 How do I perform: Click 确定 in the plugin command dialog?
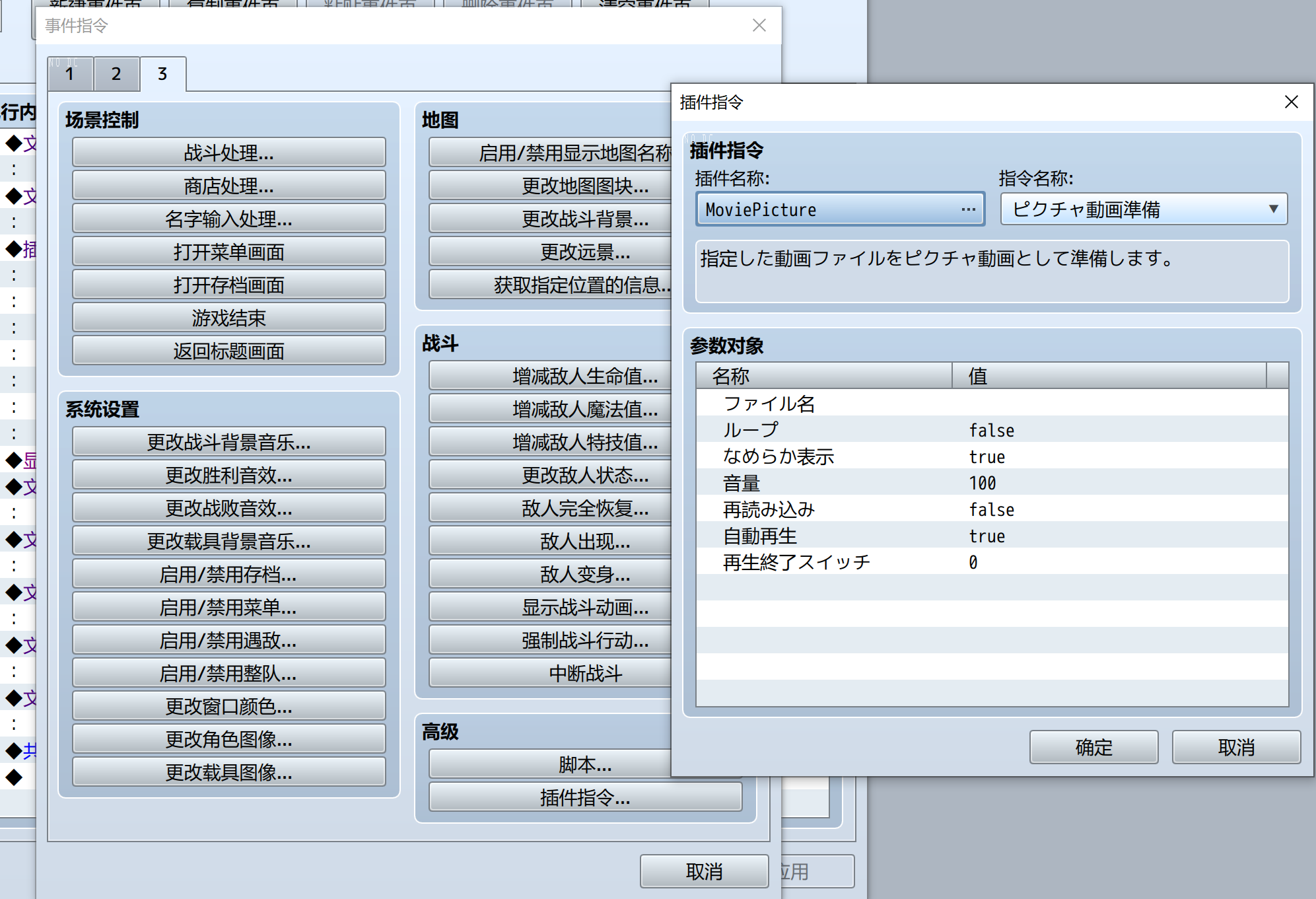pyautogui.click(x=1093, y=747)
